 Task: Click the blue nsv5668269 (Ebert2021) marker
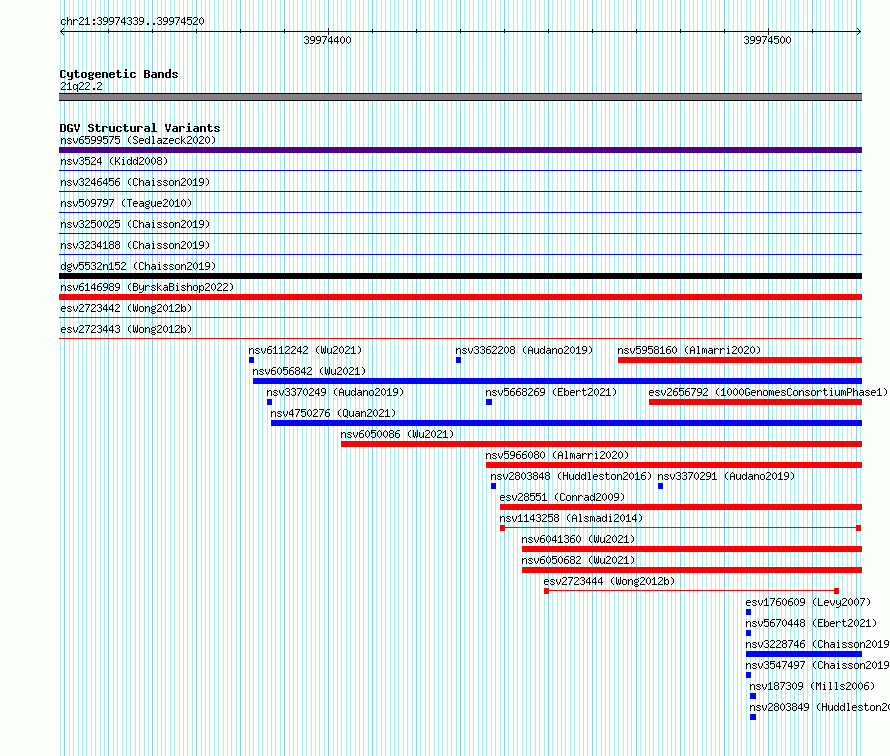point(489,402)
